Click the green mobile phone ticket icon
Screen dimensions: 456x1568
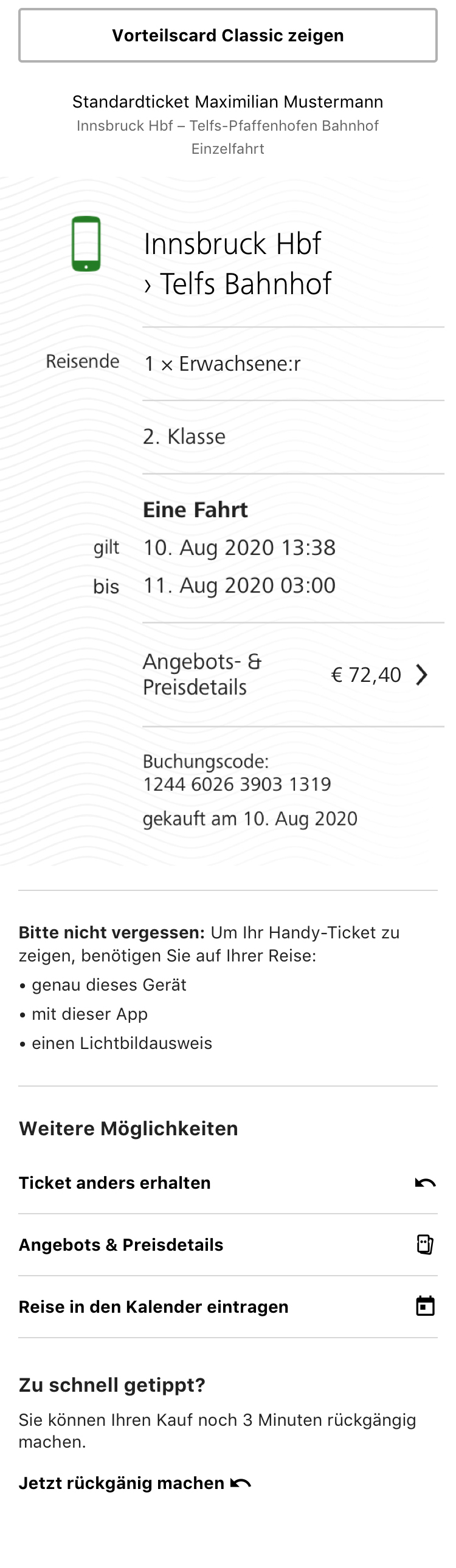tap(86, 244)
